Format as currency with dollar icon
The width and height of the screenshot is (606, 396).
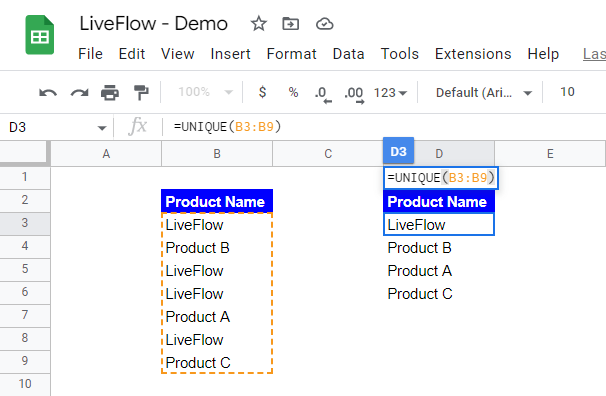coord(262,92)
